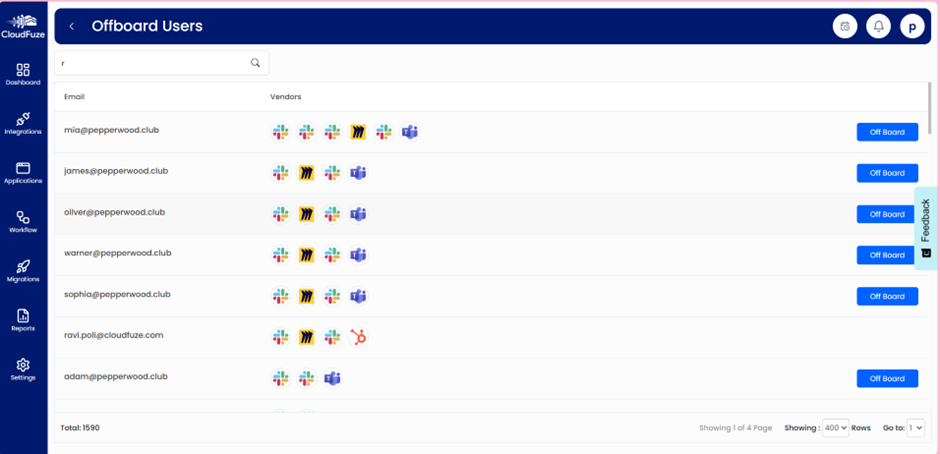Off Board warner@pepperwood.club
940x454 pixels.
point(887,255)
